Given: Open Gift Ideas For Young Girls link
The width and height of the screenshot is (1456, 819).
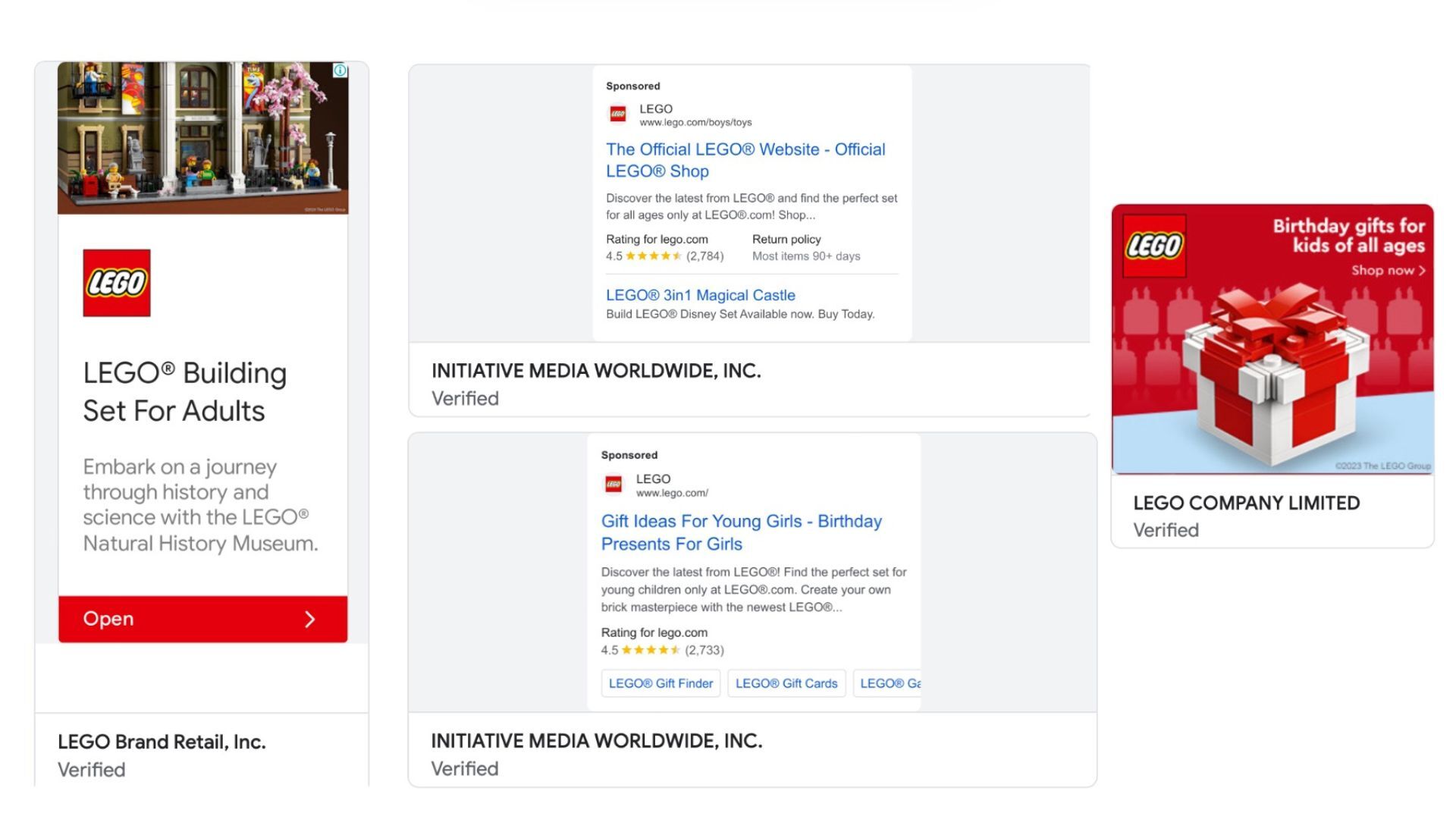Looking at the screenshot, I should pos(741,532).
